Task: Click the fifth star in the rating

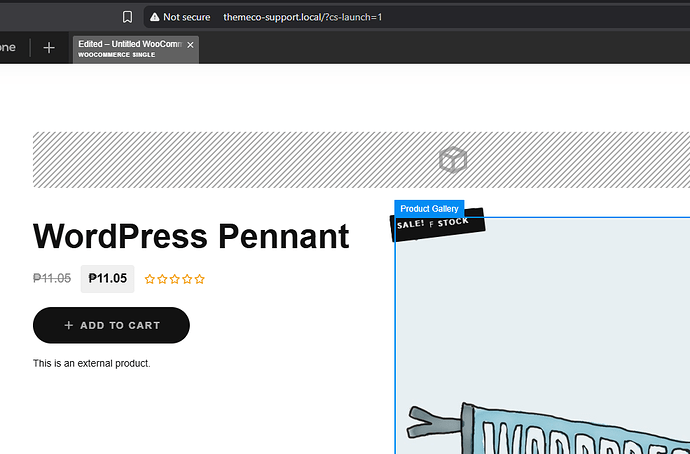Action: (x=200, y=279)
